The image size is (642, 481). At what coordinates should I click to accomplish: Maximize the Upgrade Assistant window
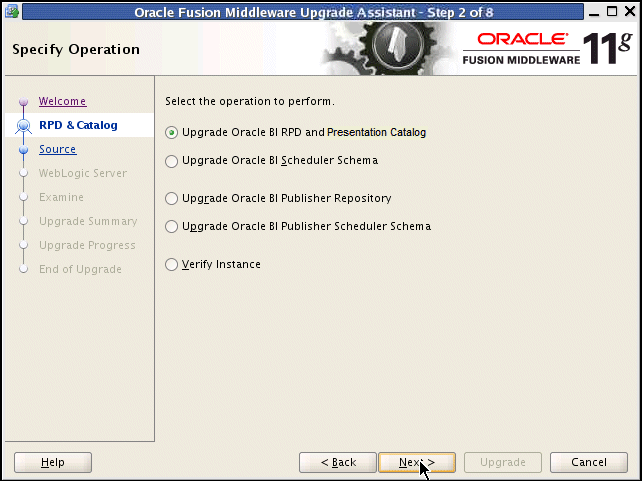pyautogui.click(x=612, y=11)
